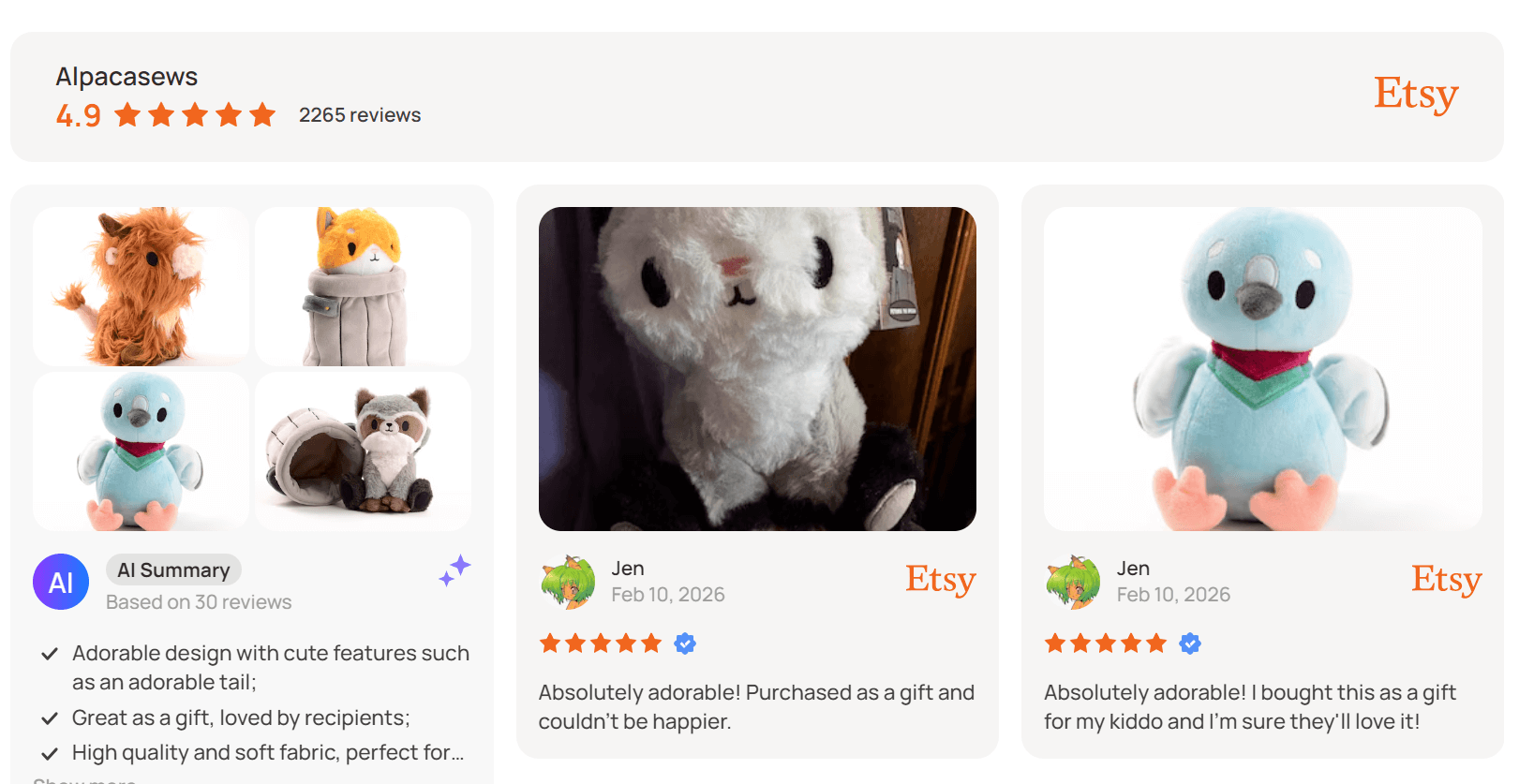Open the pigeon plush thumbnail in the grid
This screenshot has width=1519, height=784.
(141, 451)
